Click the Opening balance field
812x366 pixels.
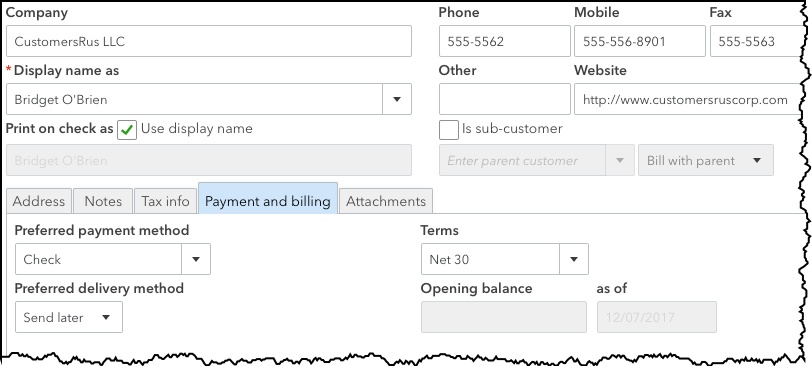(504, 317)
